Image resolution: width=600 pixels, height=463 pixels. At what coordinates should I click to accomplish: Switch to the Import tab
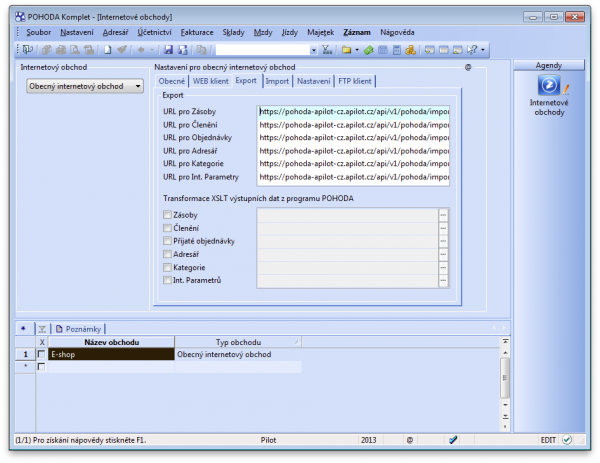pyautogui.click(x=277, y=81)
